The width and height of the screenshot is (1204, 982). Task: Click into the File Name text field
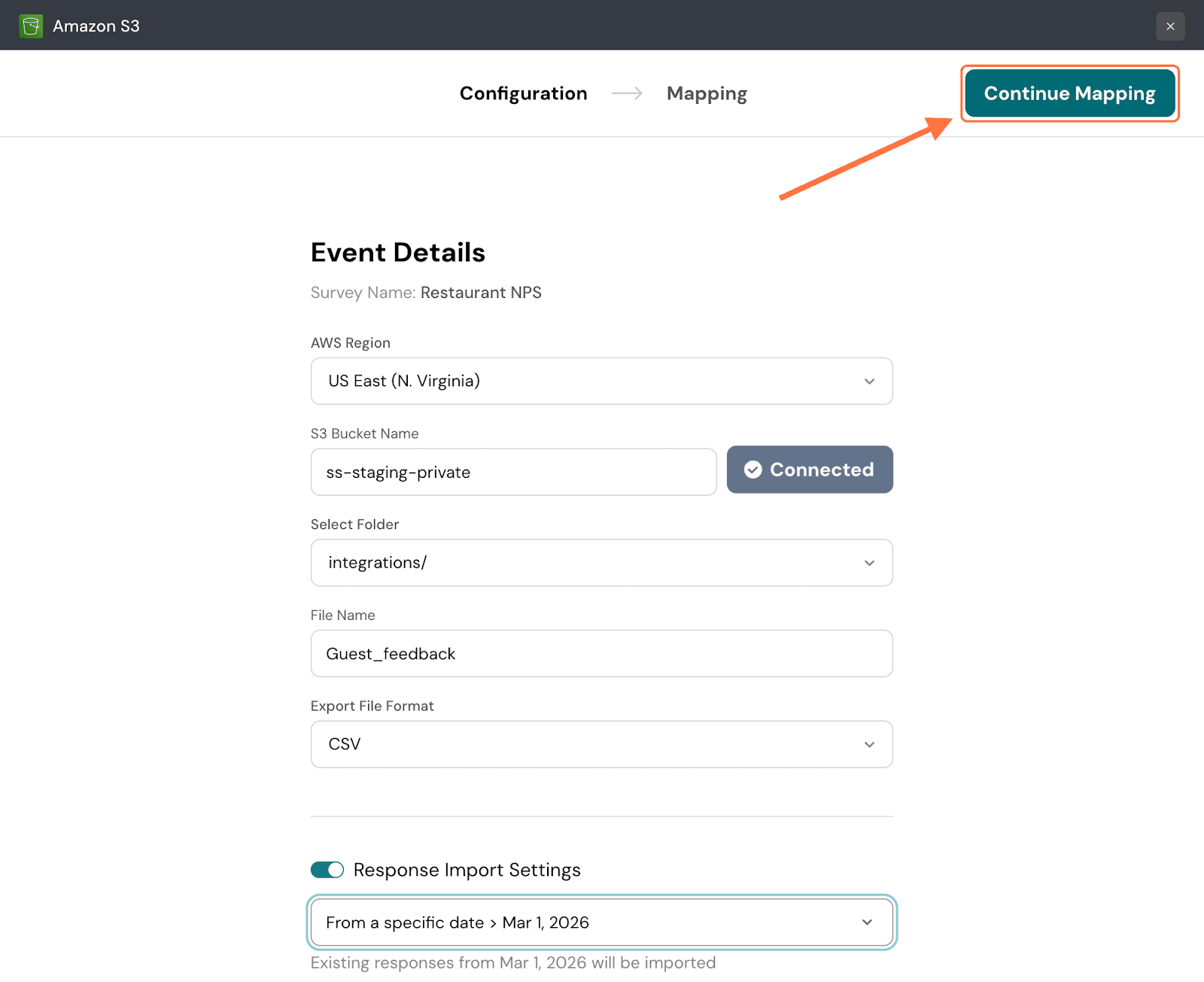[x=600, y=654]
